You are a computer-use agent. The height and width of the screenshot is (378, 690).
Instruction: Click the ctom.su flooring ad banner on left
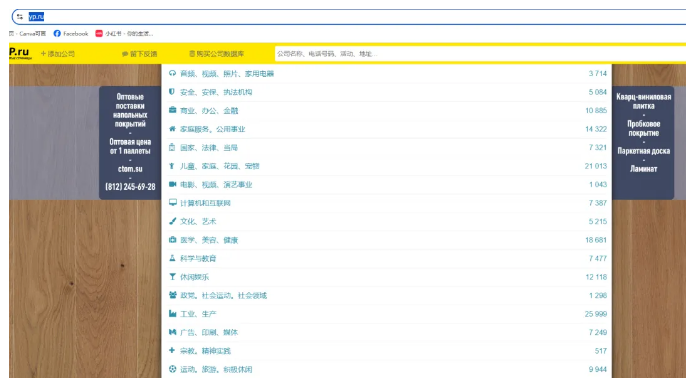coord(130,142)
